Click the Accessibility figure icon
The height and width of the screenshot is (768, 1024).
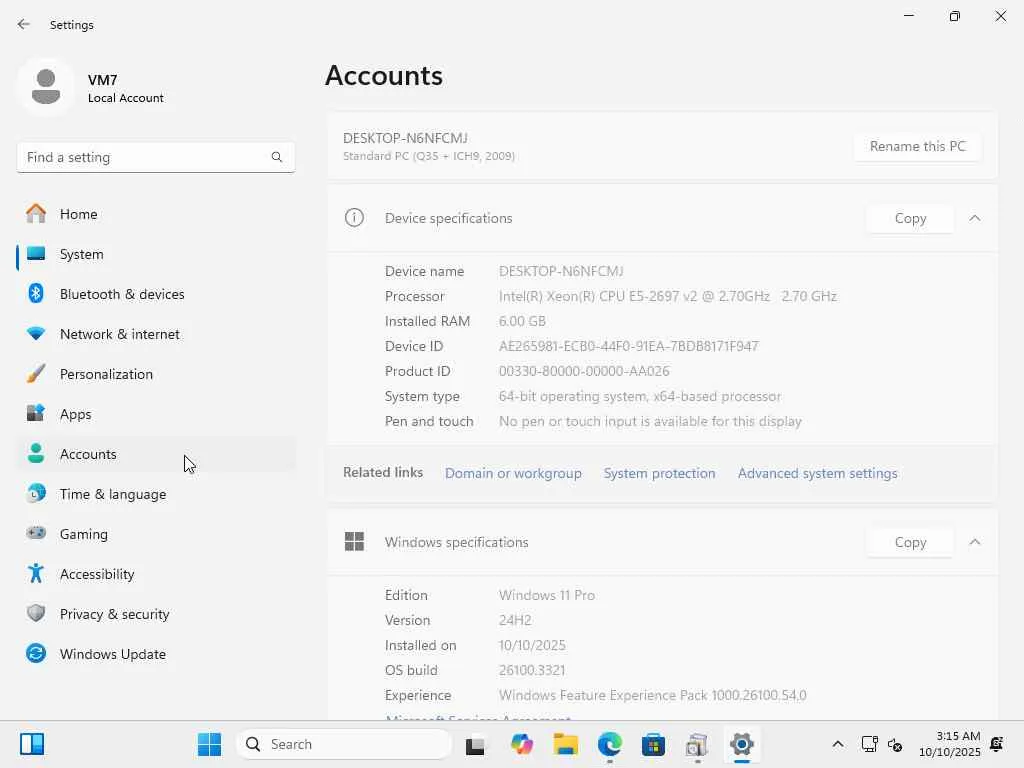click(36, 573)
